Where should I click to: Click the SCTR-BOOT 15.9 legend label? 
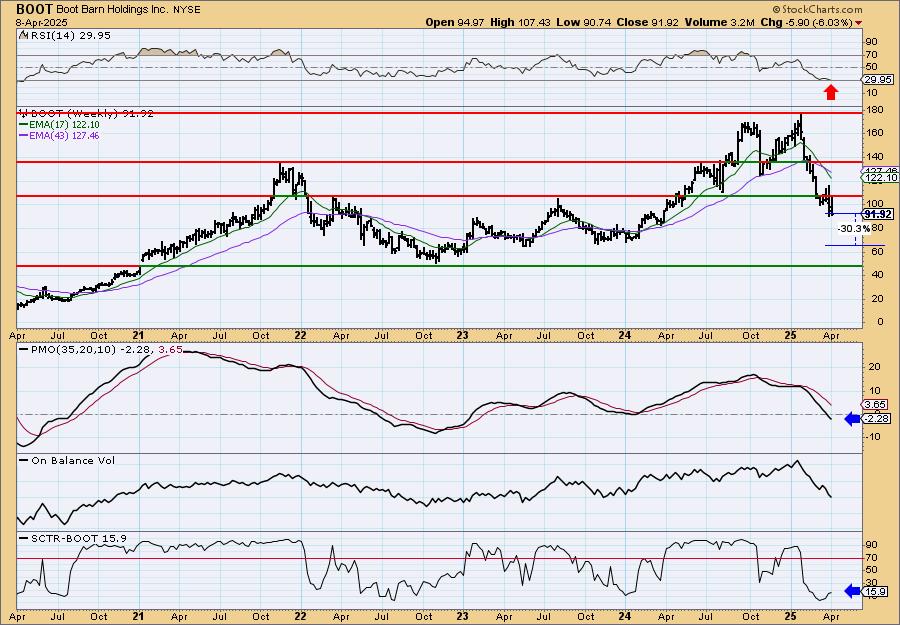point(79,538)
